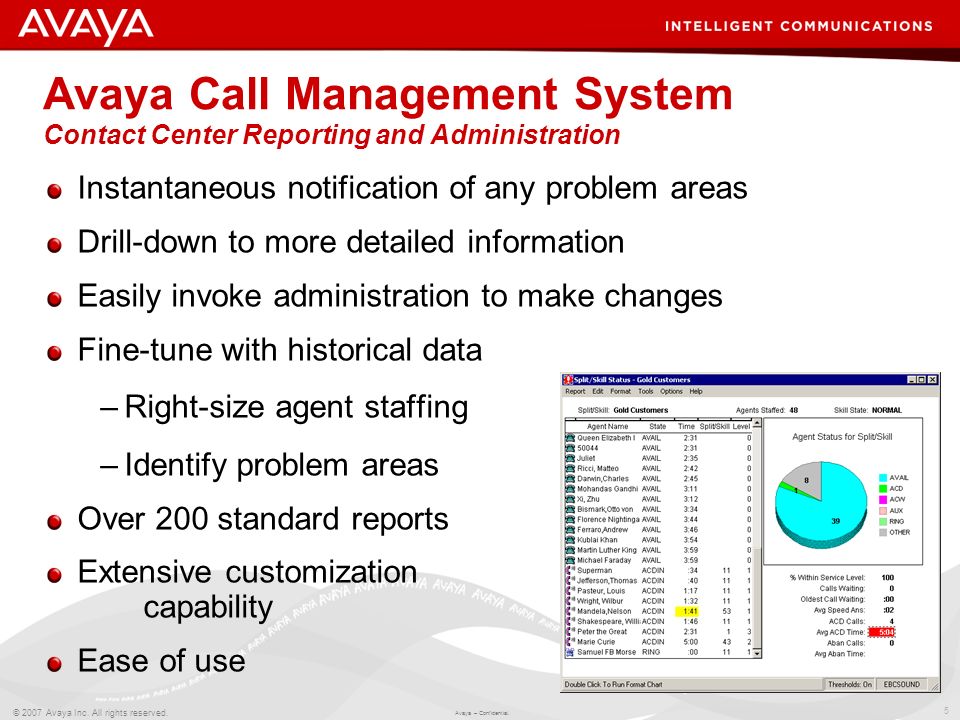Minimize the Split/Skill Status window
Screen dimensions: 960x720
tap(912, 380)
